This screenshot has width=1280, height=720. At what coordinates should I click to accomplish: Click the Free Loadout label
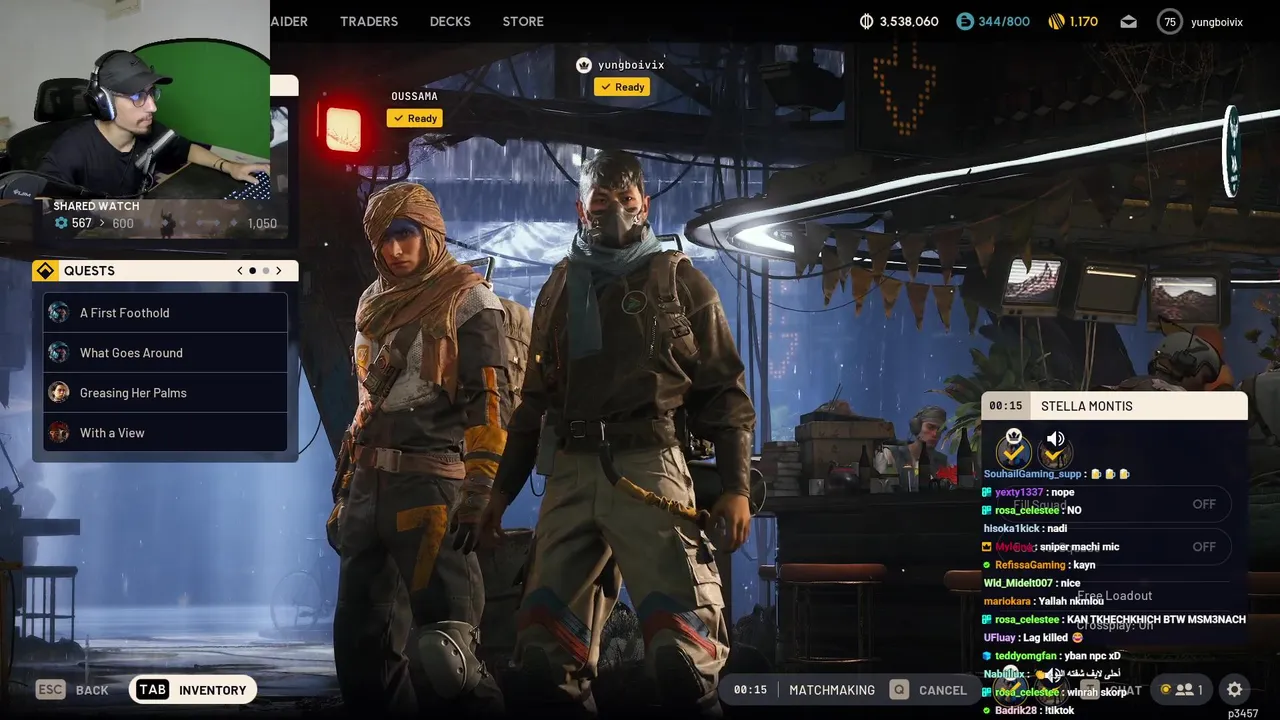[1115, 596]
